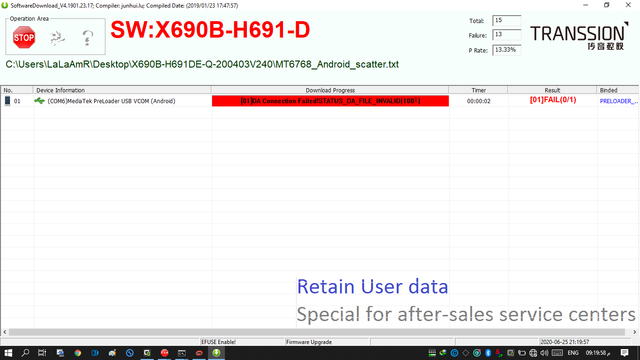Viewport: 640px width, 360px height.
Task: Click the ENG language indicator
Action: (573, 353)
